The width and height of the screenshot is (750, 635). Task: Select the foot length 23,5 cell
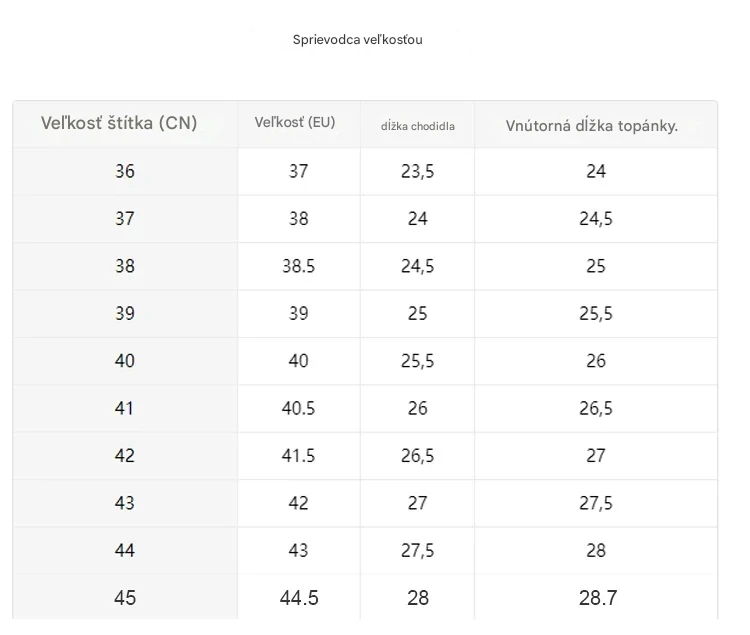[x=418, y=171]
